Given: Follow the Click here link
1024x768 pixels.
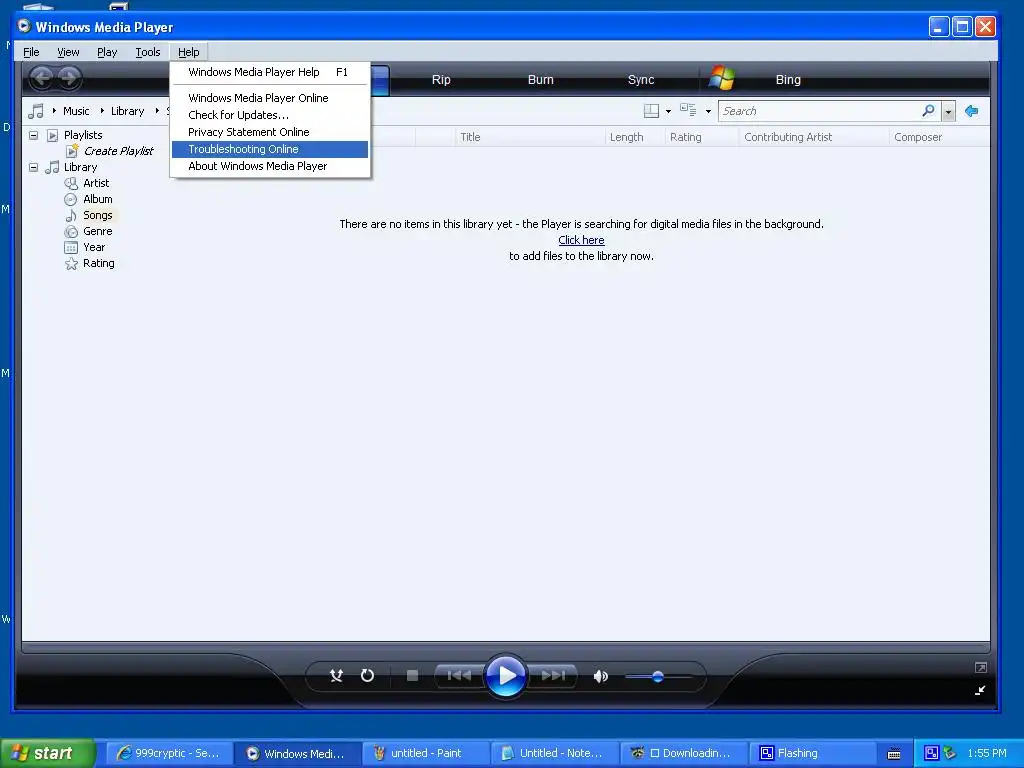Looking at the screenshot, I should [581, 240].
